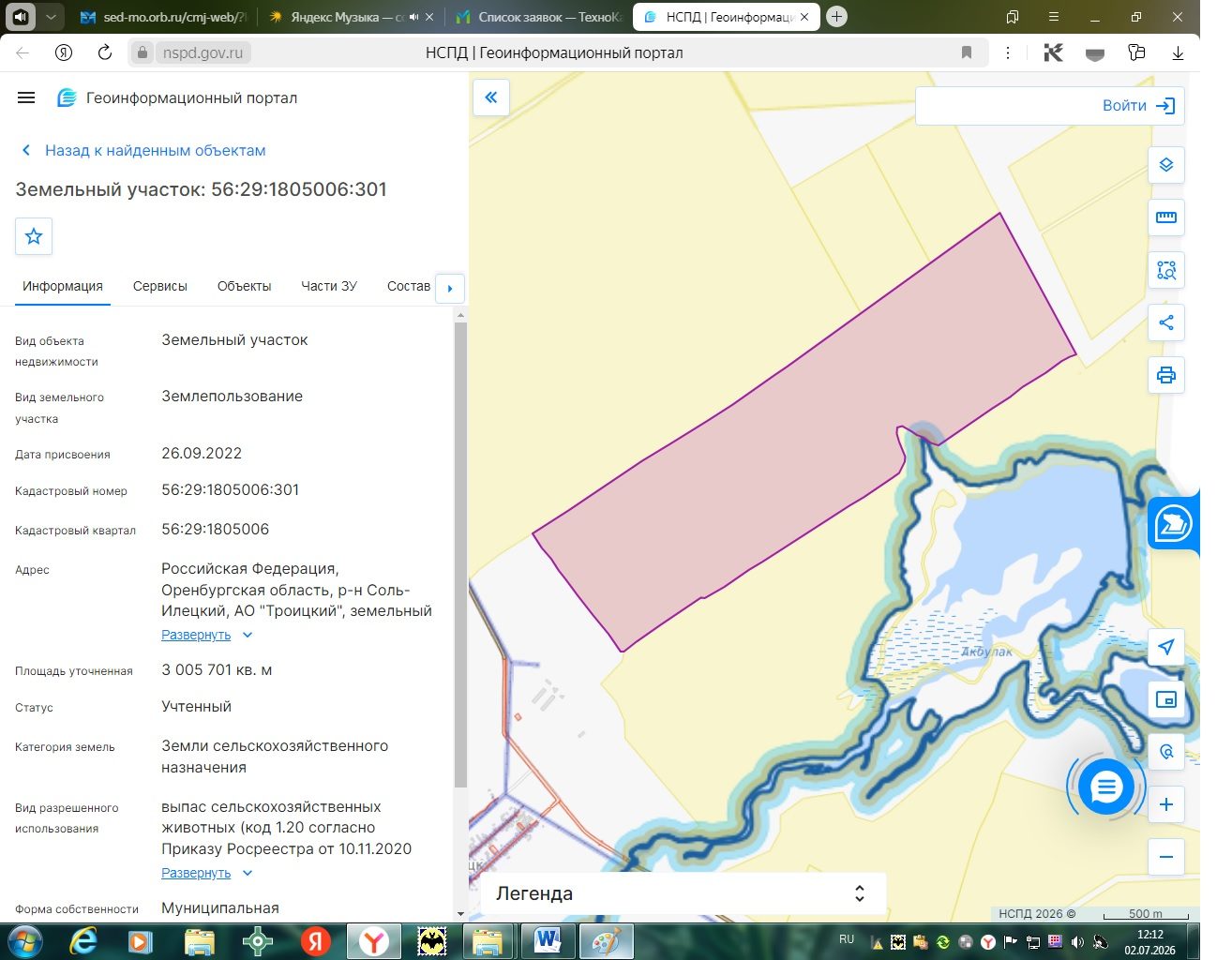
Task: Open the hamburger menu of portal
Action: (26, 97)
